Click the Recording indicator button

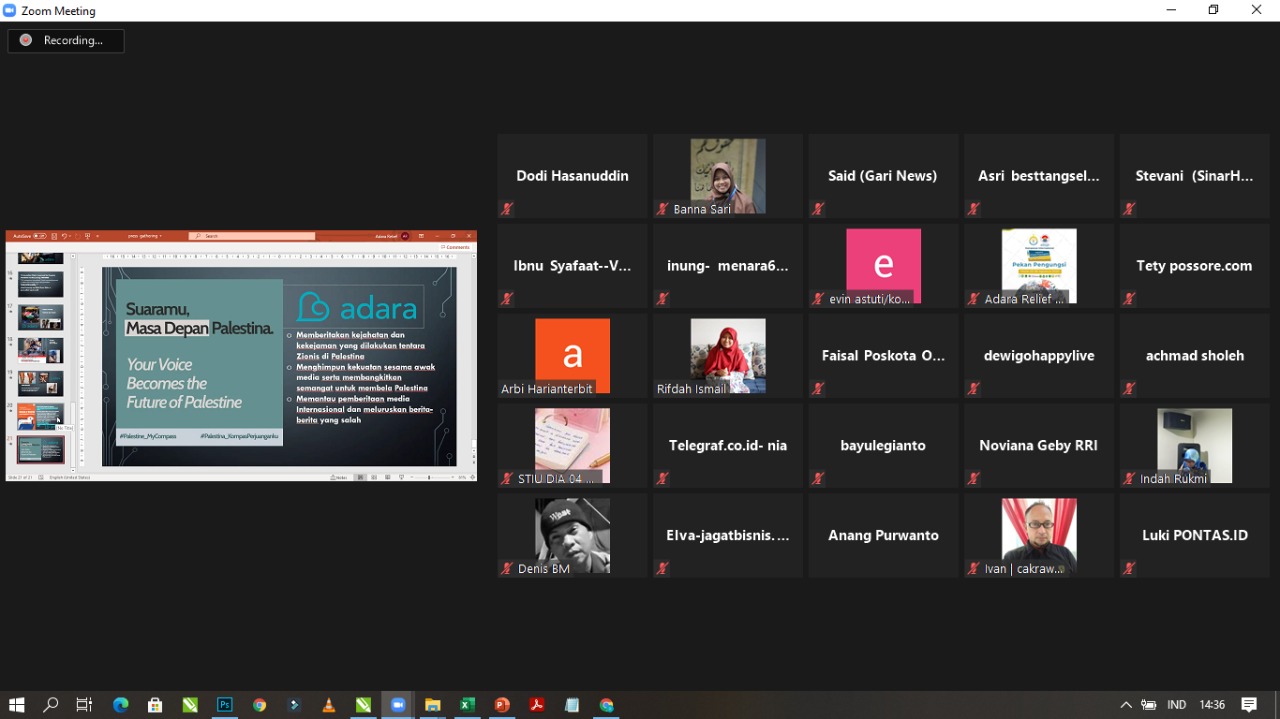(x=66, y=41)
